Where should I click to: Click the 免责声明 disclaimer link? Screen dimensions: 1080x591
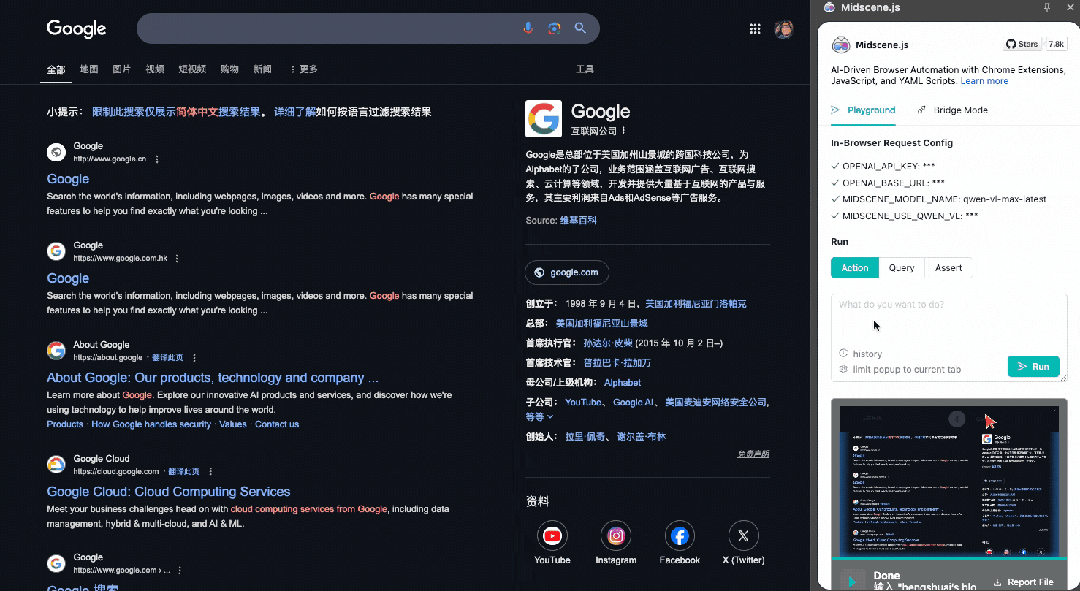(x=753, y=454)
